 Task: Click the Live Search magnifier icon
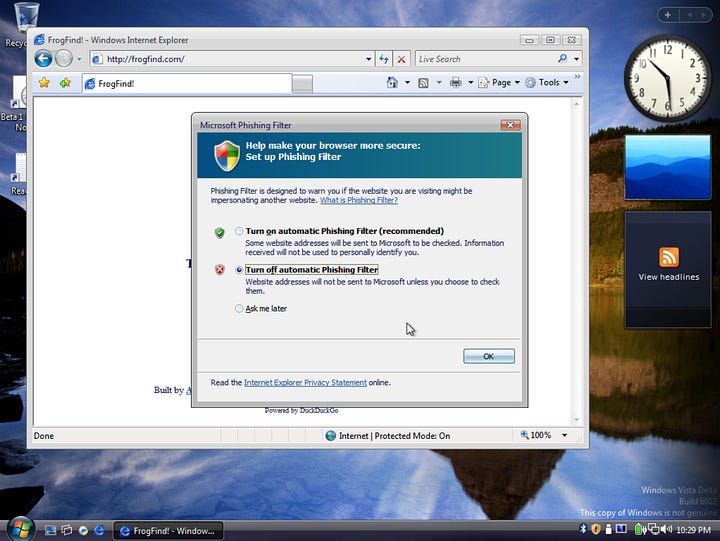(x=562, y=58)
